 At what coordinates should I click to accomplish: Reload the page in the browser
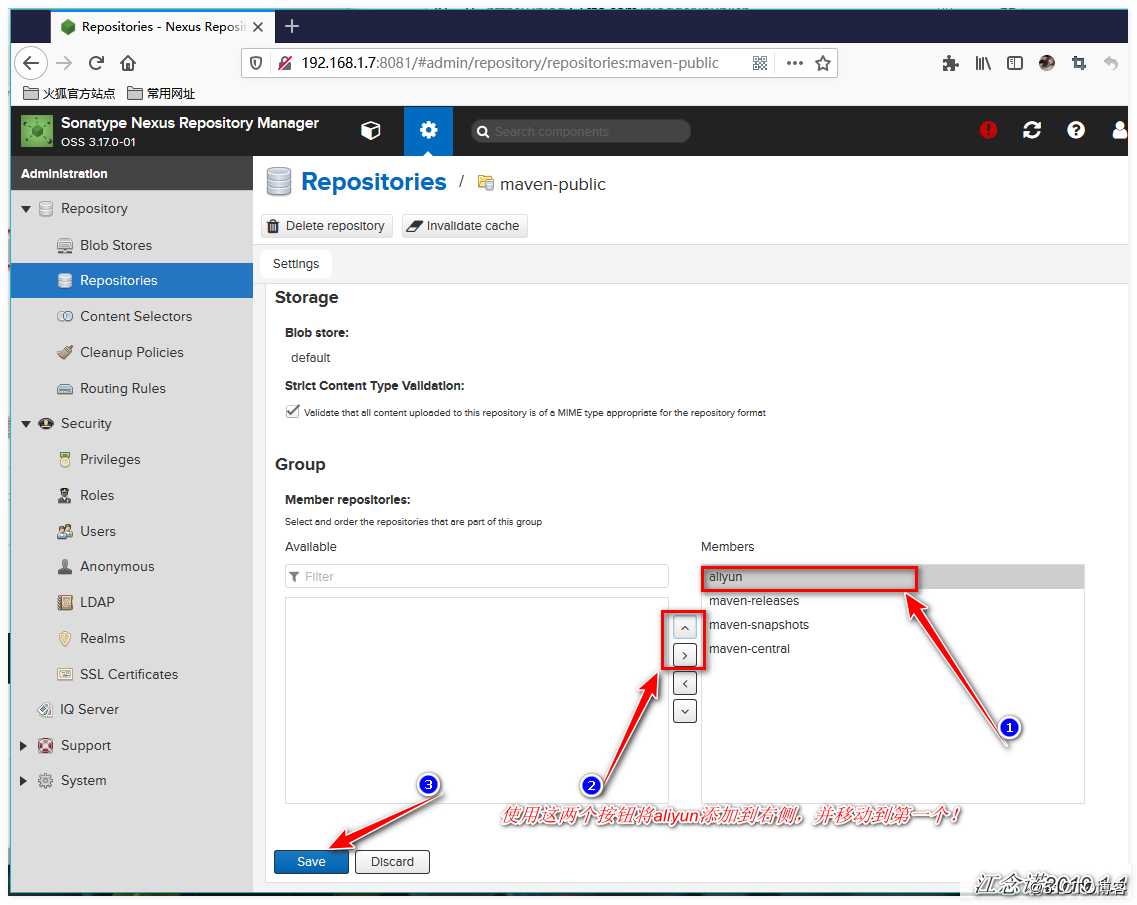pos(96,63)
